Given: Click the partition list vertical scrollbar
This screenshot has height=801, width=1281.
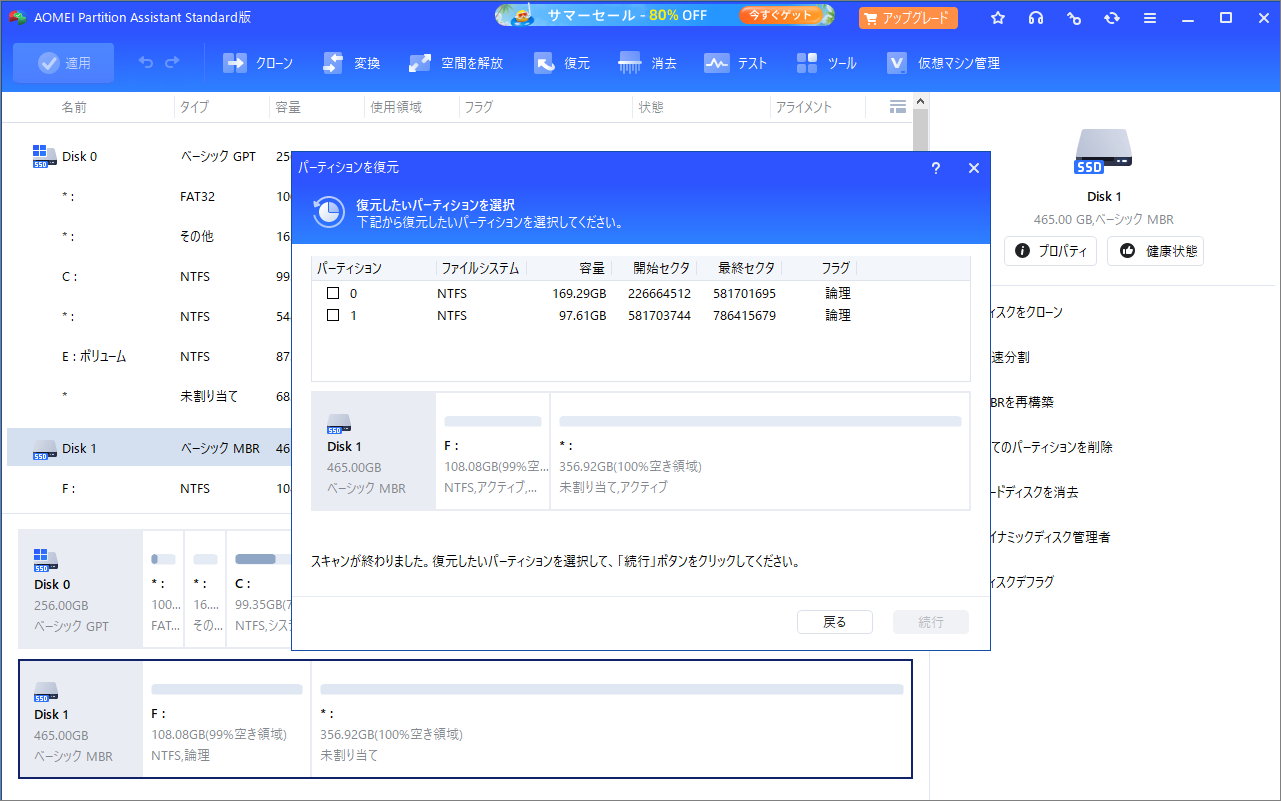Looking at the screenshot, I should pyautogui.click(x=921, y=130).
